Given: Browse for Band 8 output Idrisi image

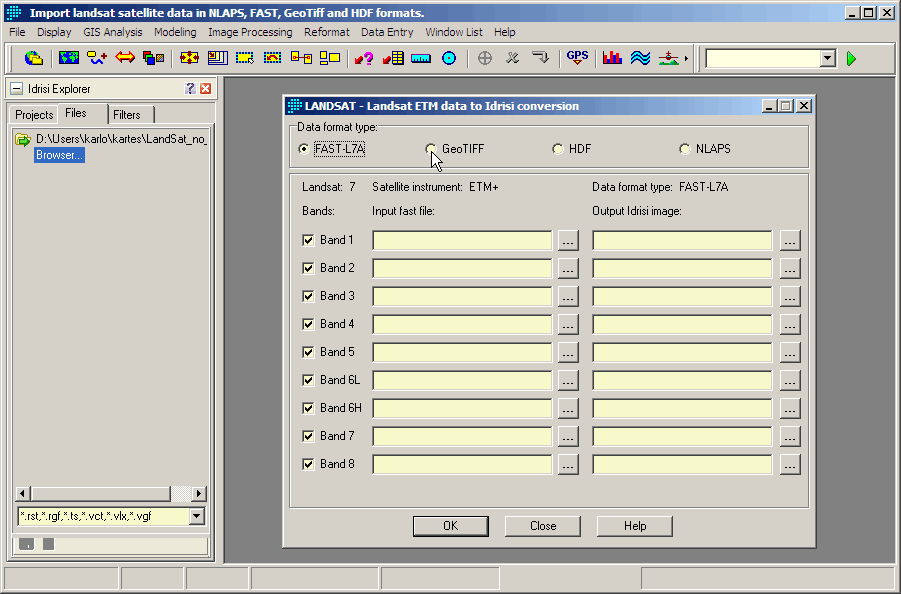Looking at the screenshot, I should pyautogui.click(x=790, y=465).
